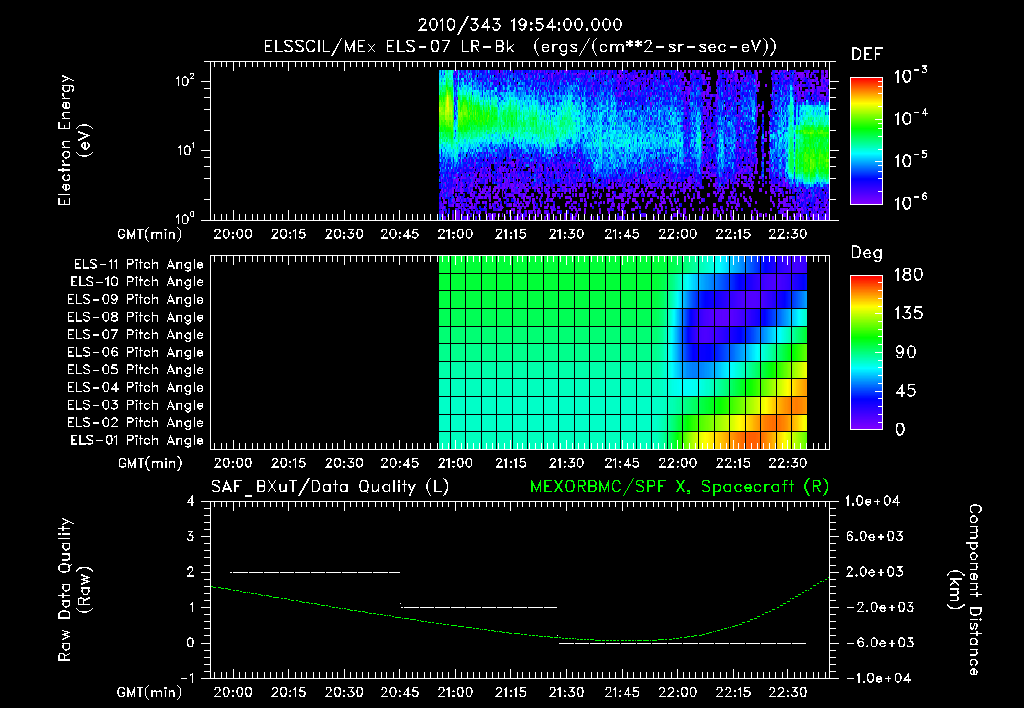Click the ELS-11 Pitch Angle row label
Viewport: 1024px width, 708px height.
click(138, 265)
